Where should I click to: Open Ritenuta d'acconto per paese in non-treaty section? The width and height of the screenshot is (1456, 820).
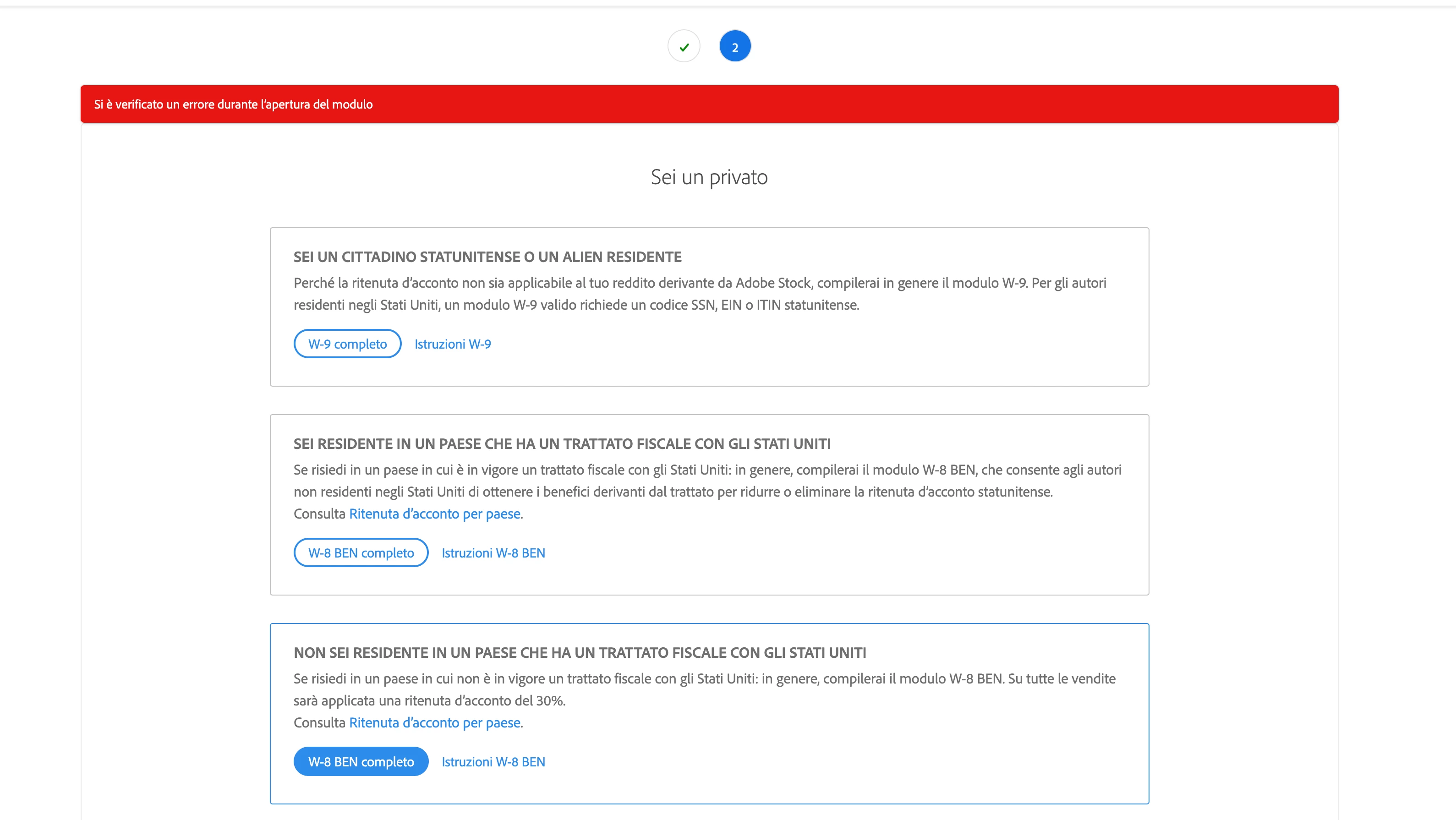[x=435, y=723]
